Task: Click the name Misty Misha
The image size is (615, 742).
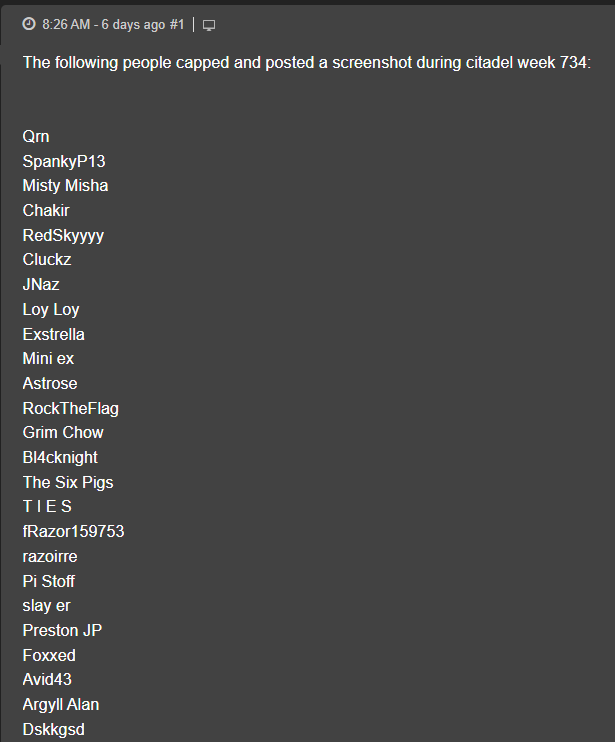Action: tap(65, 186)
